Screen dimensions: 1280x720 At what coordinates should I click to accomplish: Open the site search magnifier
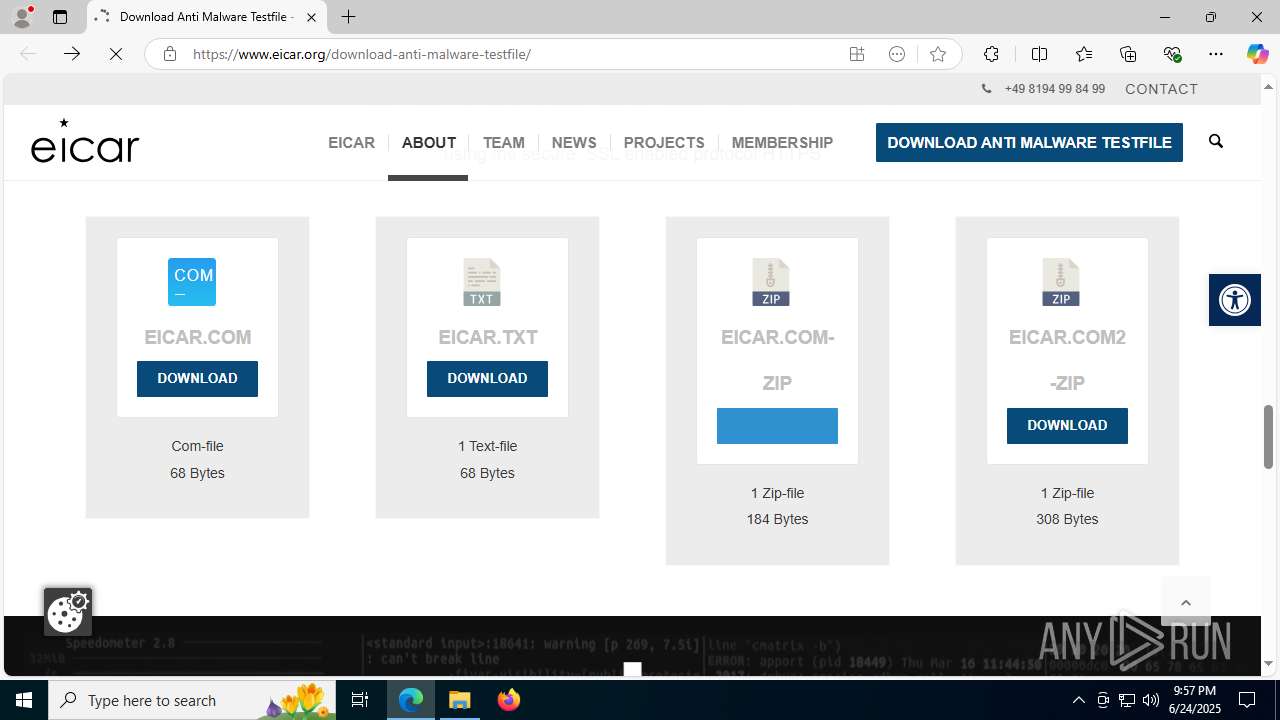1216,141
